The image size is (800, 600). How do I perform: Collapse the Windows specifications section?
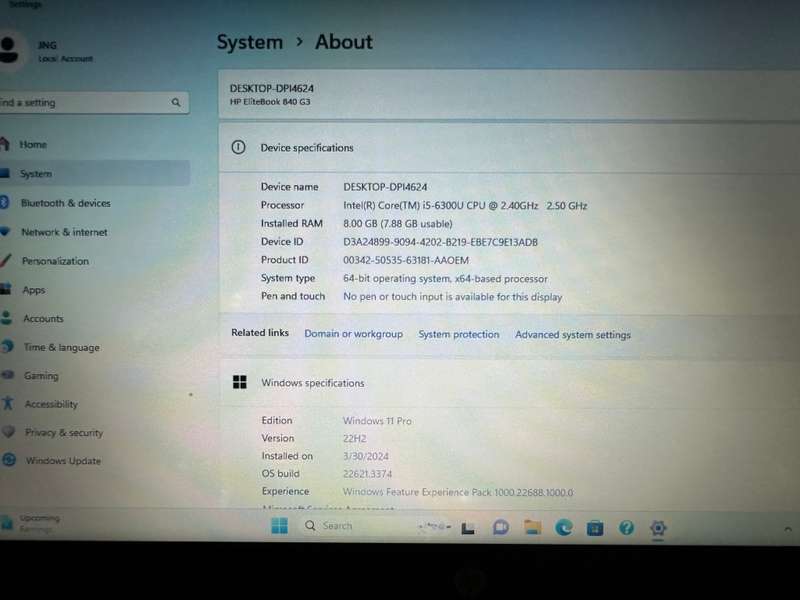pyautogui.click(x=509, y=383)
